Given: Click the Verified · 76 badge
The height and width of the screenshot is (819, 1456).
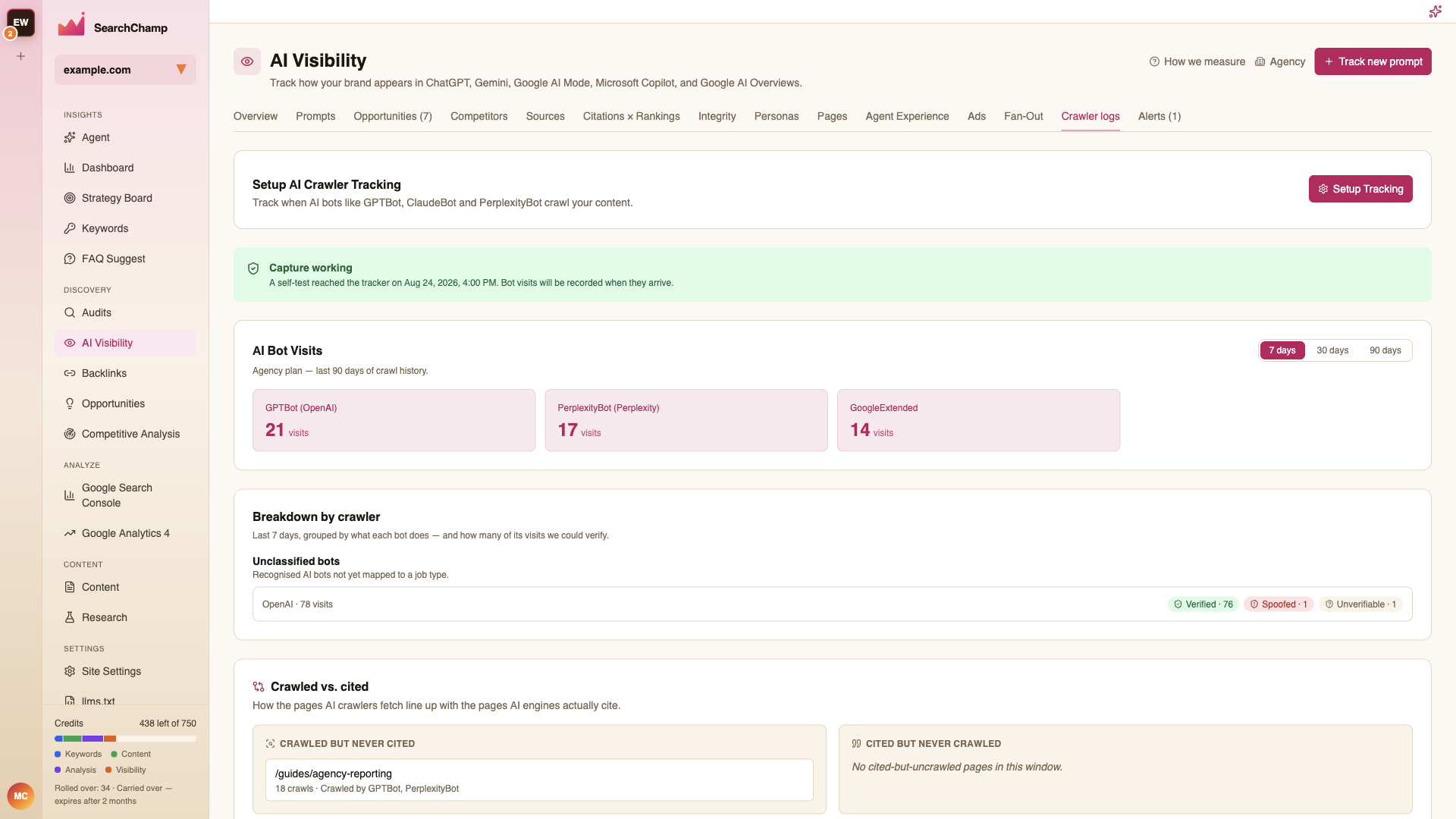Looking at the screenshot, I should point(1203,604).
